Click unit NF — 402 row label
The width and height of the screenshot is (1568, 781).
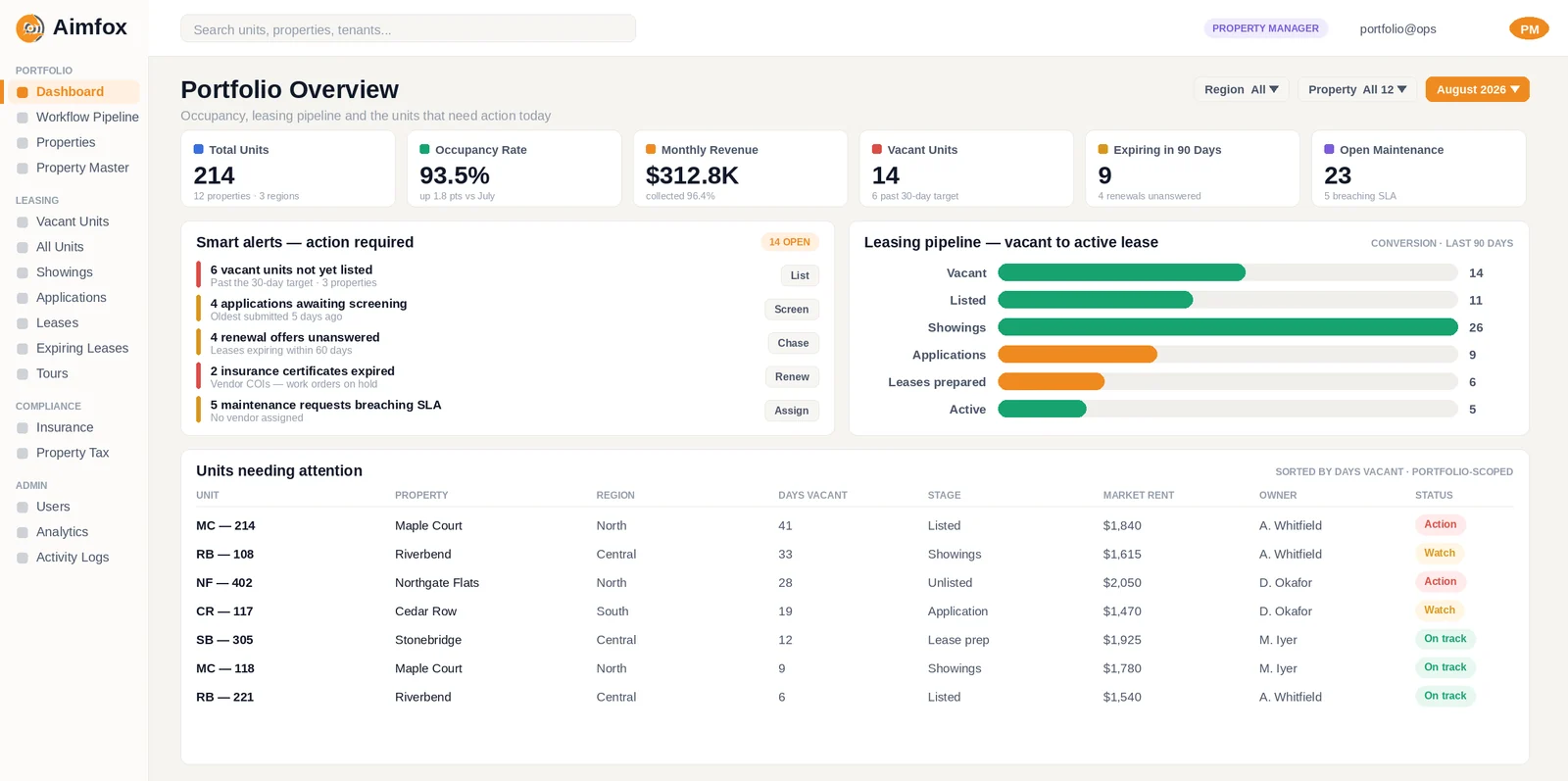coord(224,583)
